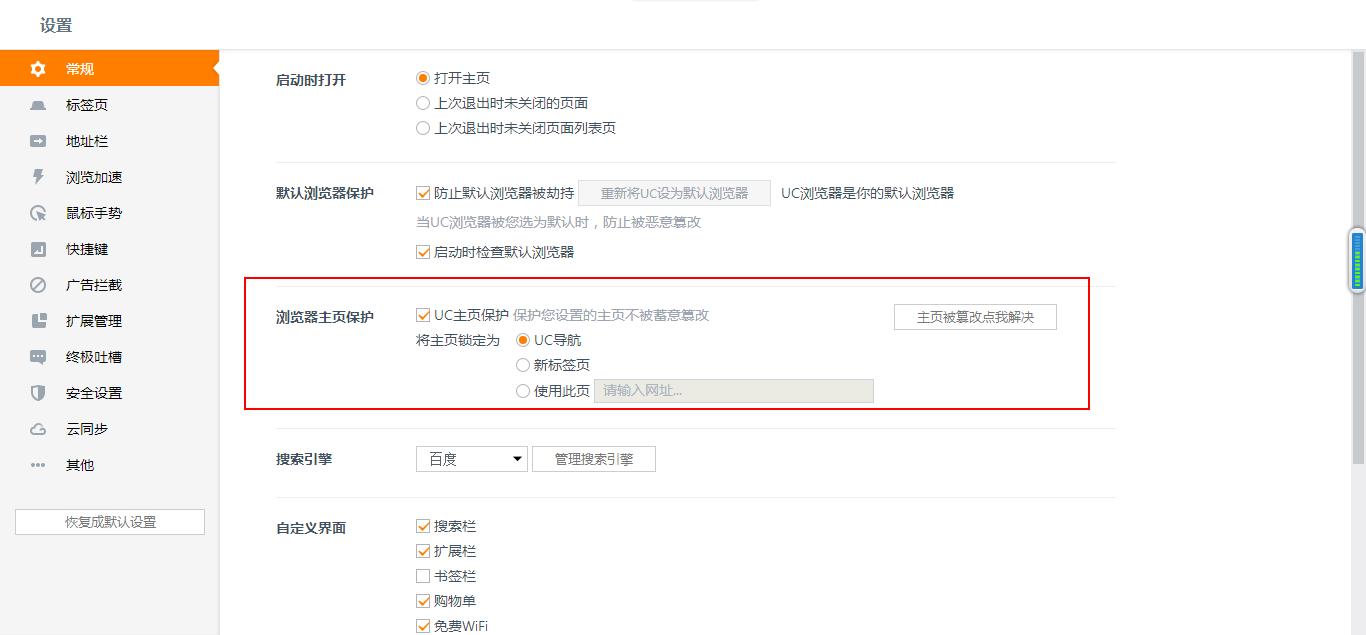
Task: Open the 地址栏 settings section
Action: (109, 141)
